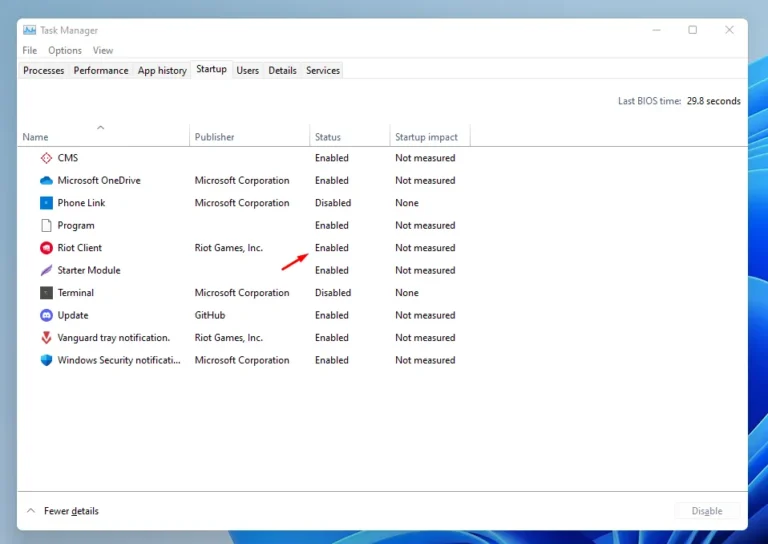The height and width of the screenshot is (544, 768).
Task: Collapse view with Fewer details chevron
Action: point(31,511)
